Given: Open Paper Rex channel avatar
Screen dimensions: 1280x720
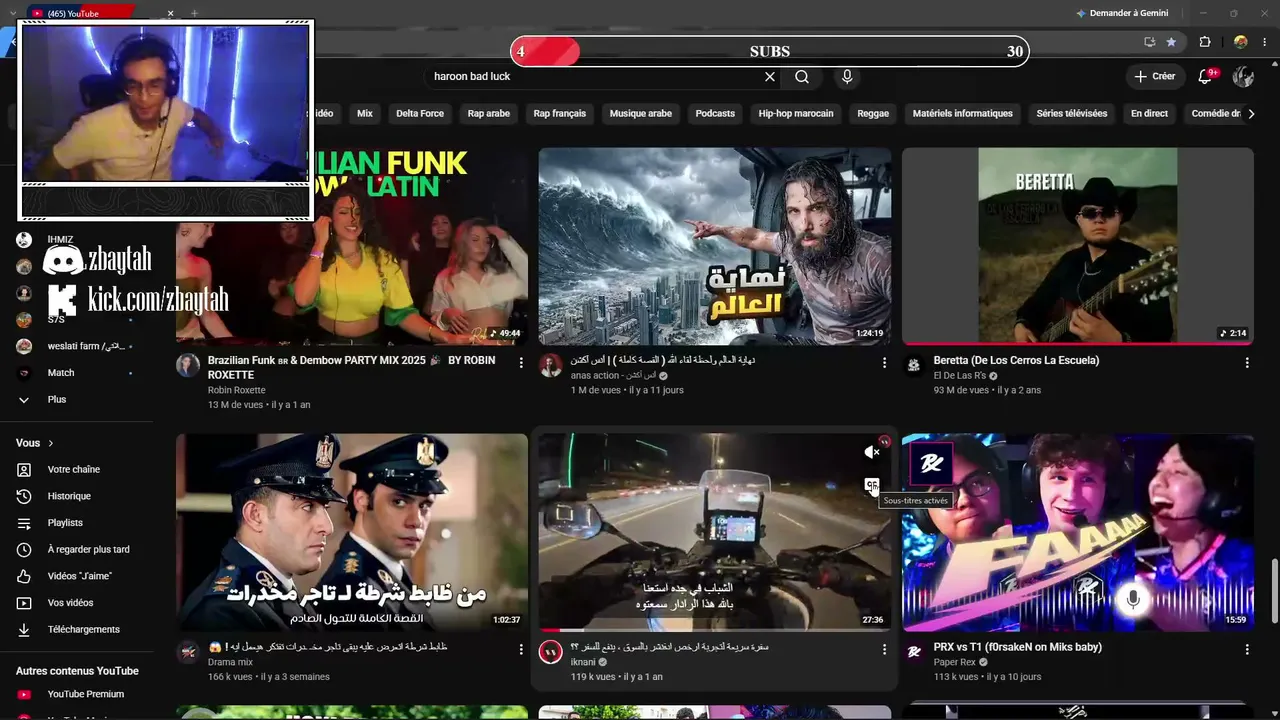Looking at the screenshot, I should pos(914,652).
